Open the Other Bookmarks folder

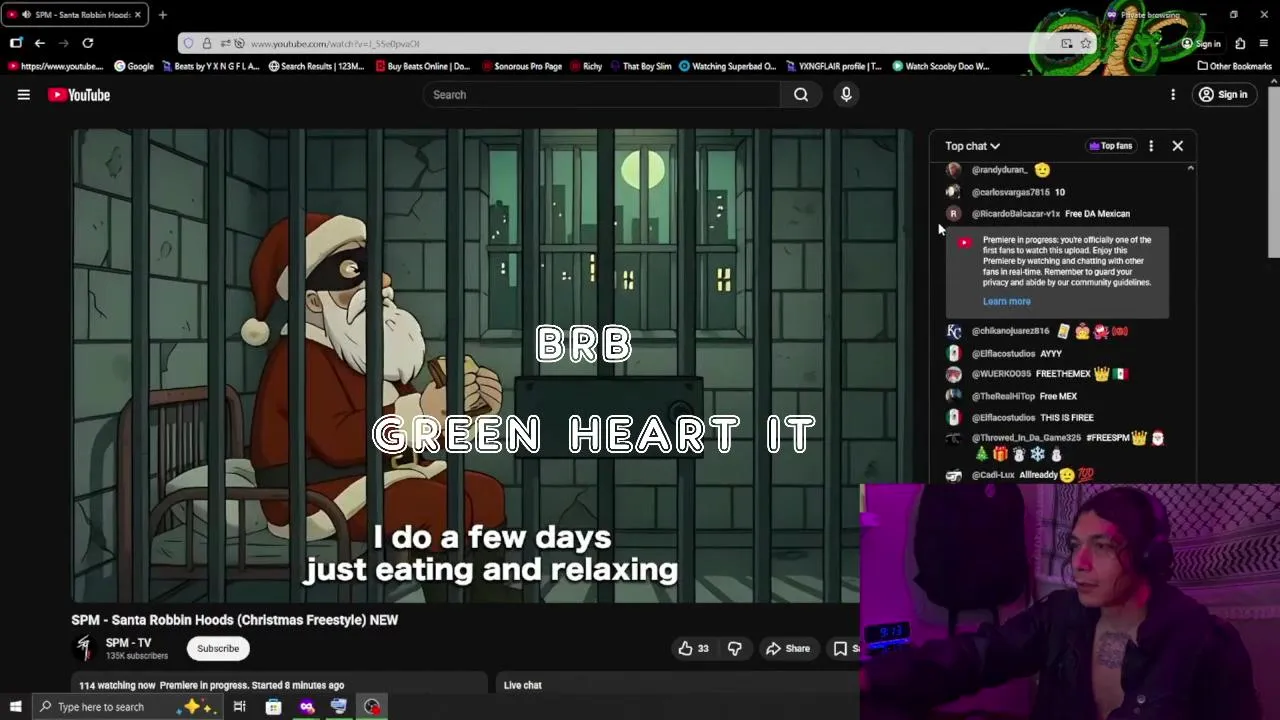pos(1234,66)
